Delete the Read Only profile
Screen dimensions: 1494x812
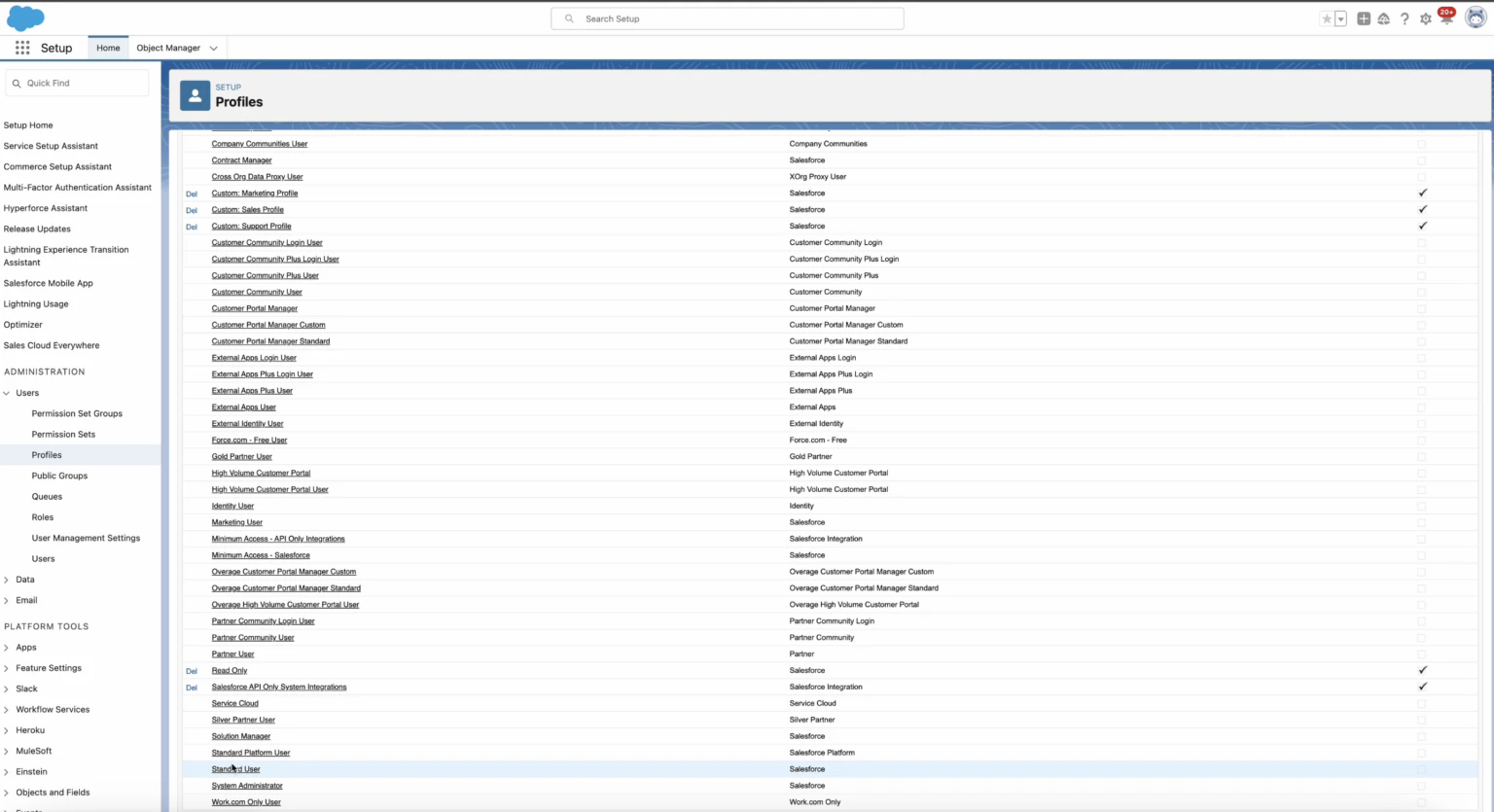tap(192, 671)
